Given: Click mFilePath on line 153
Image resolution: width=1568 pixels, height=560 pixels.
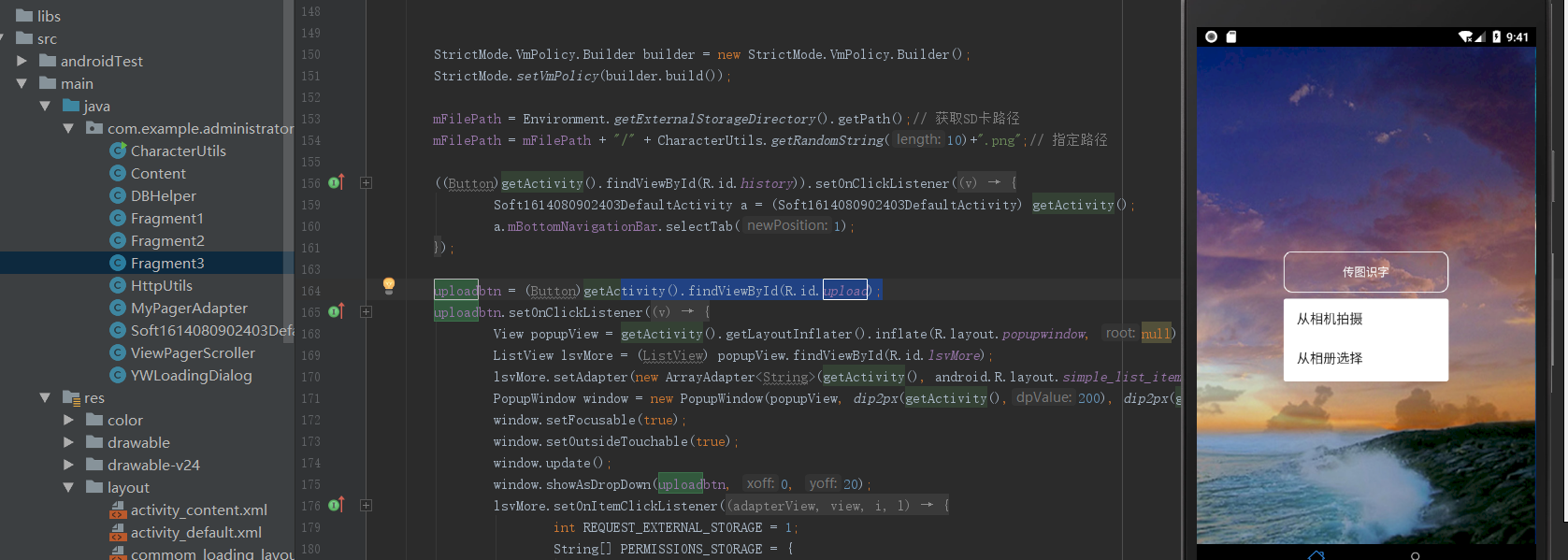Looking at the screenshot, I should coord(468,119).
